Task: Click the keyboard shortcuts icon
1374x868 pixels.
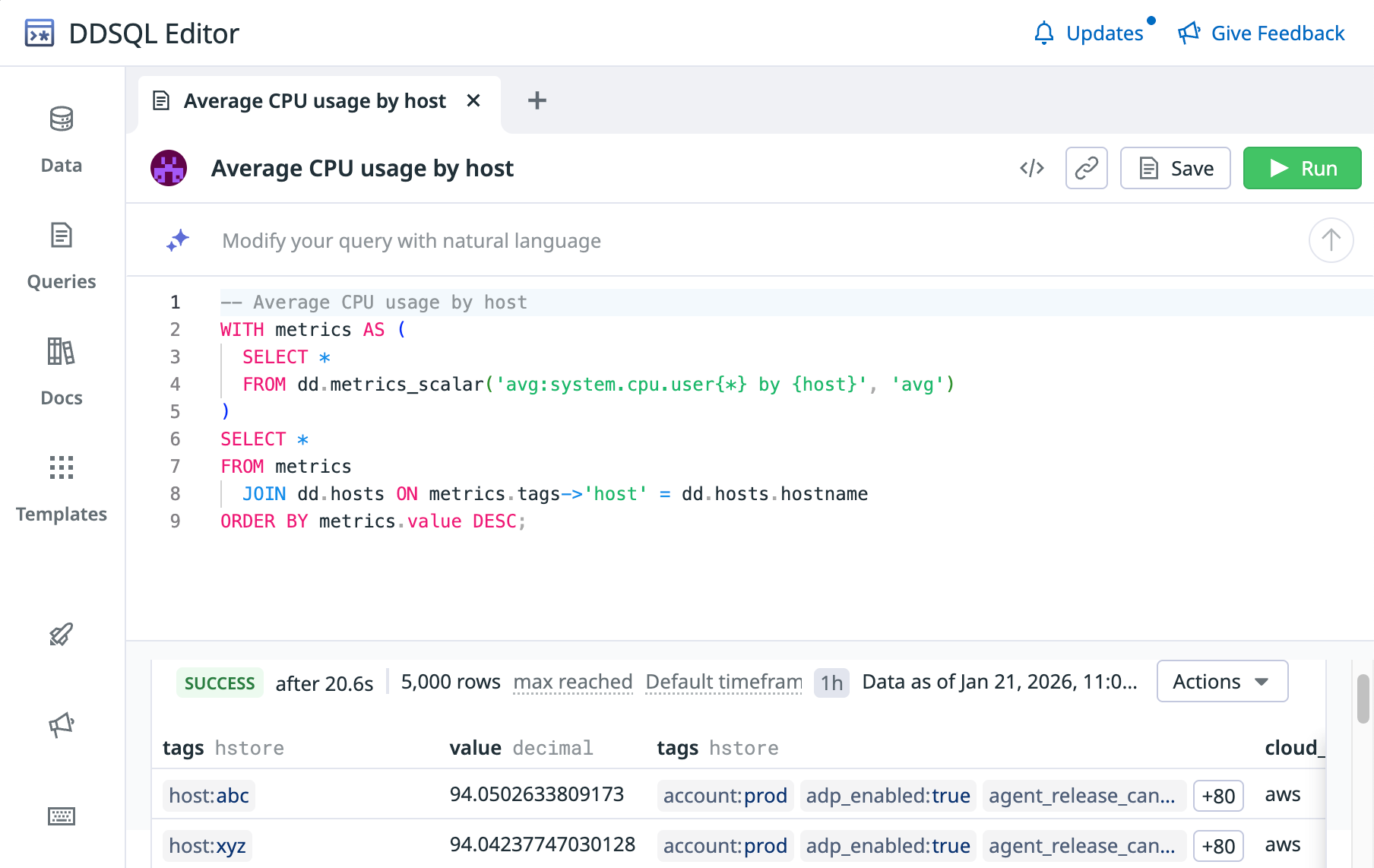Action: [x=61, y=816]
